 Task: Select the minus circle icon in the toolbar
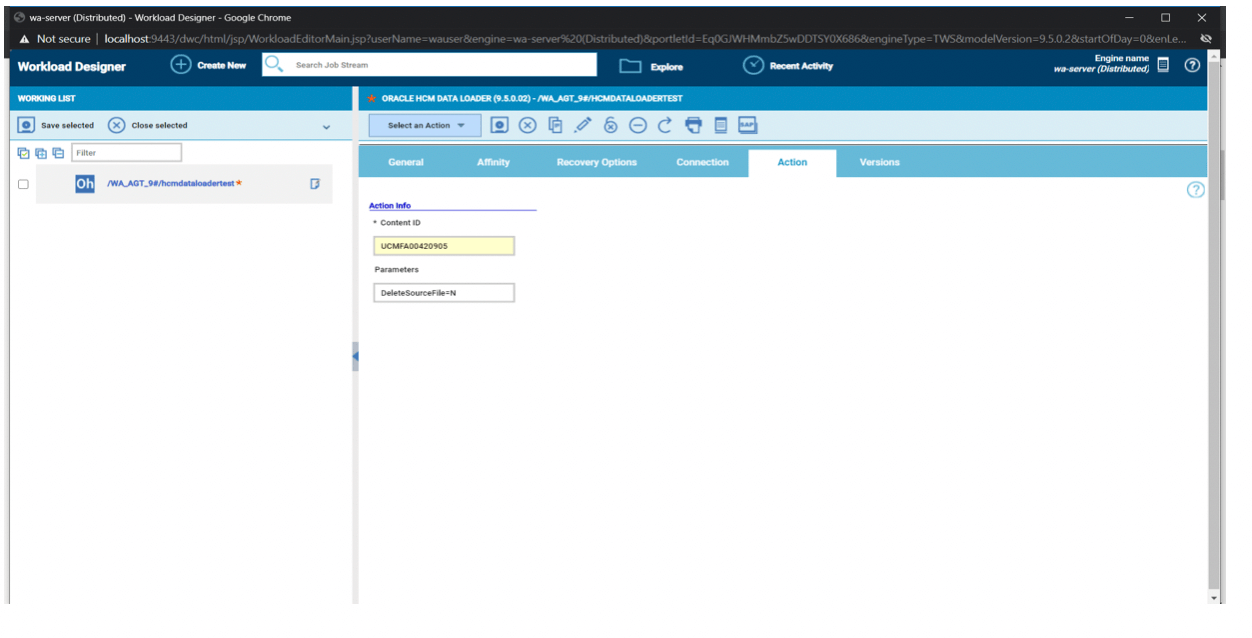point(638,125)
